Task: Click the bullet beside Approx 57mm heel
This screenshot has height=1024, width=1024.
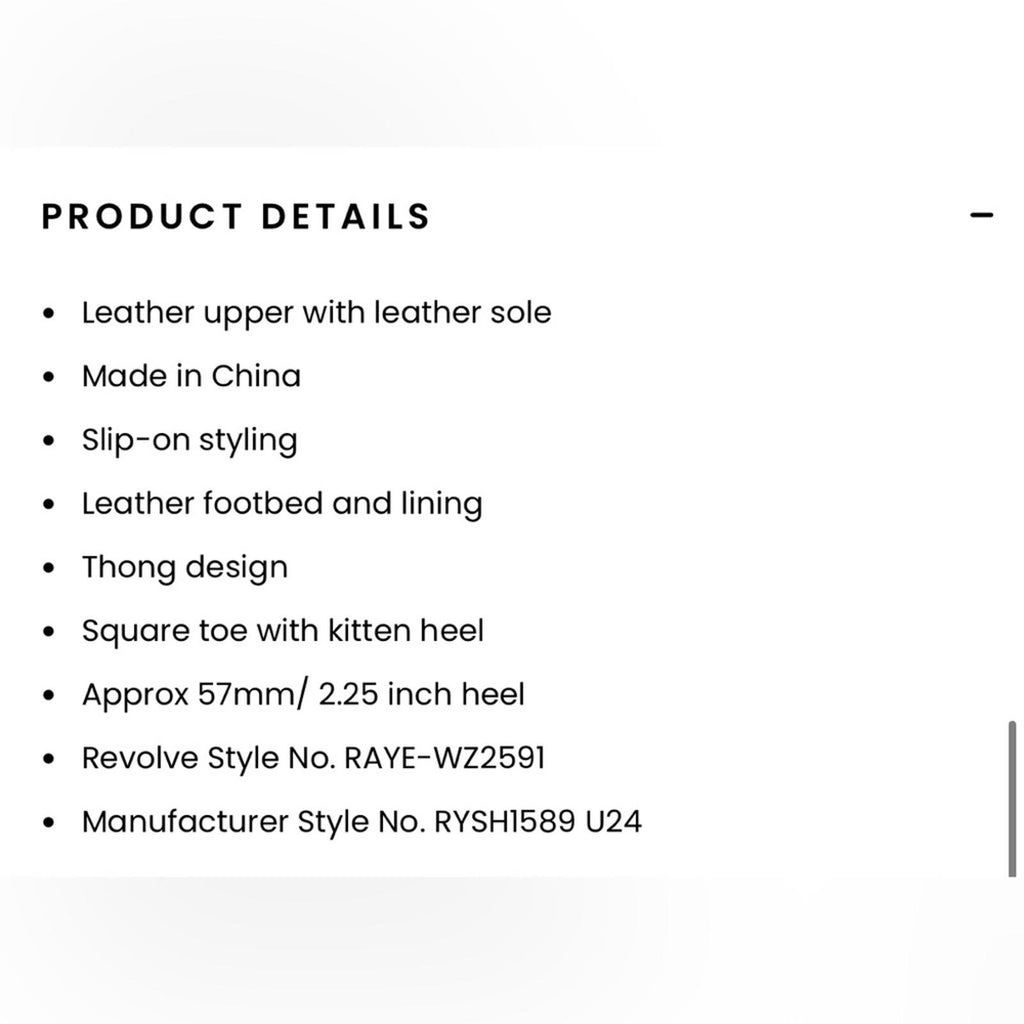Action: 48,694
